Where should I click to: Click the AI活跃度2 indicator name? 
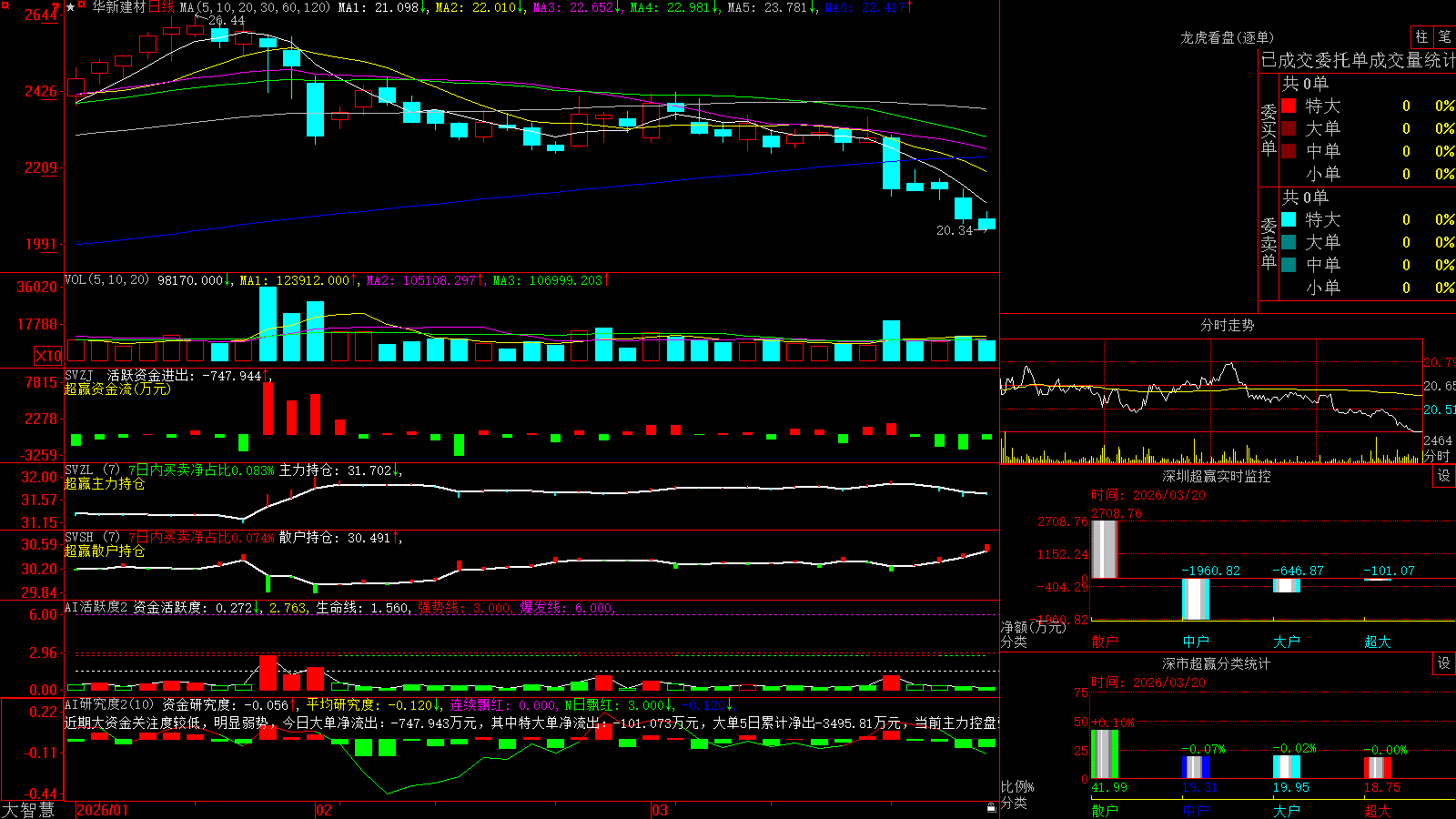[96, 607]
